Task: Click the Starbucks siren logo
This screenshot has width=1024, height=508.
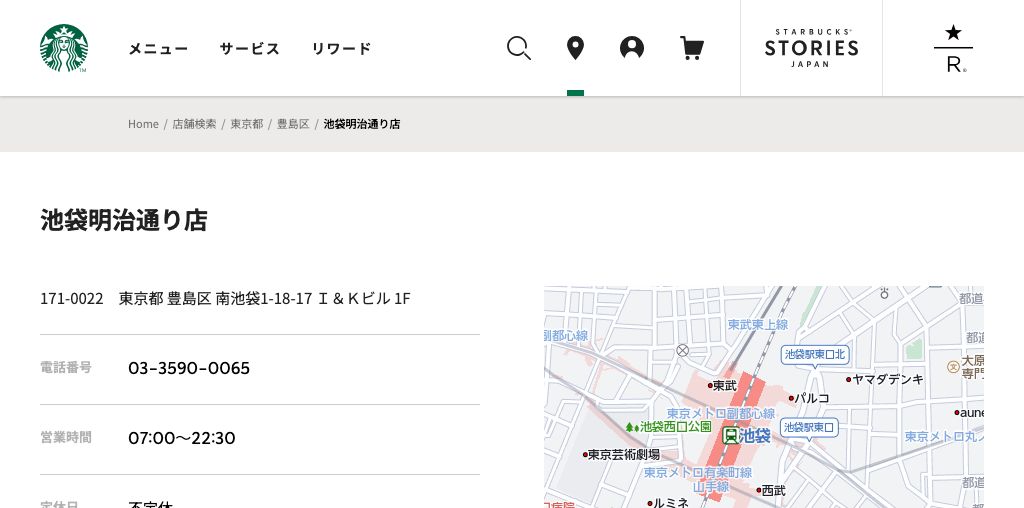Action: click(x=63, y=48)
